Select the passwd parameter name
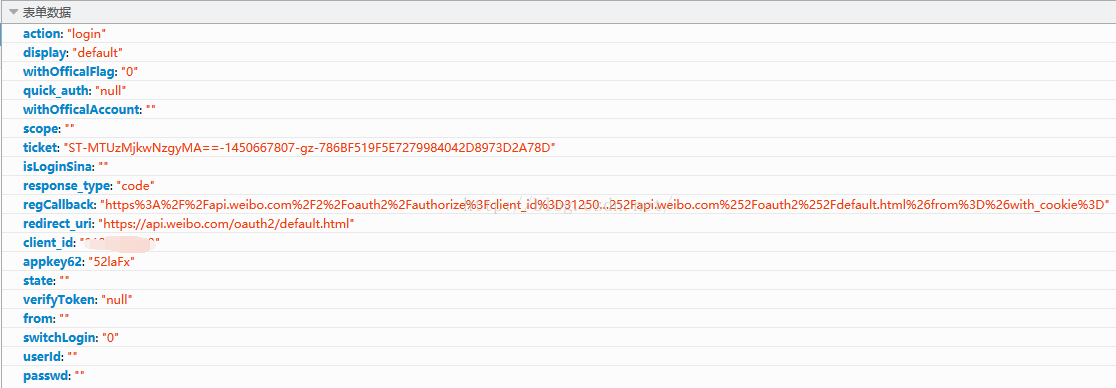 point(45,375)
